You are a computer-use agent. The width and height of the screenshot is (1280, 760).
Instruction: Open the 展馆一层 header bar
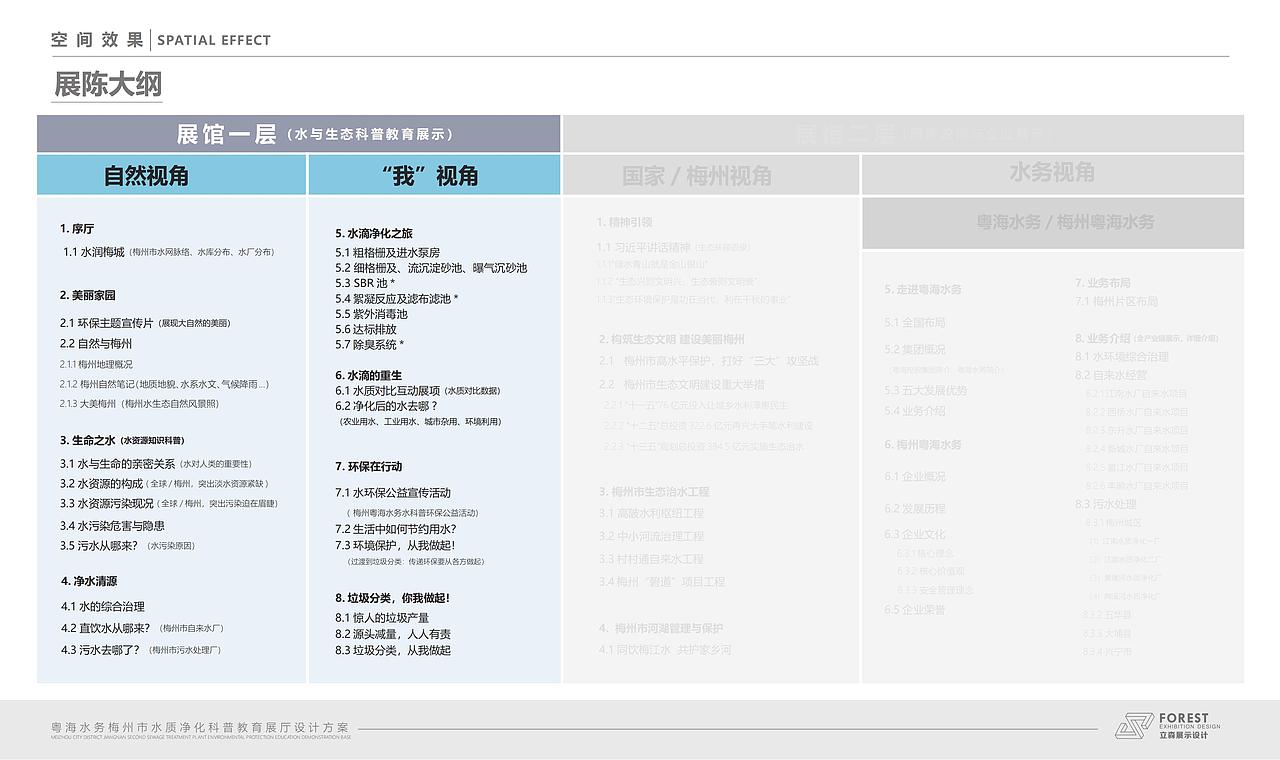pyautogui.click(x=298, y=131)
